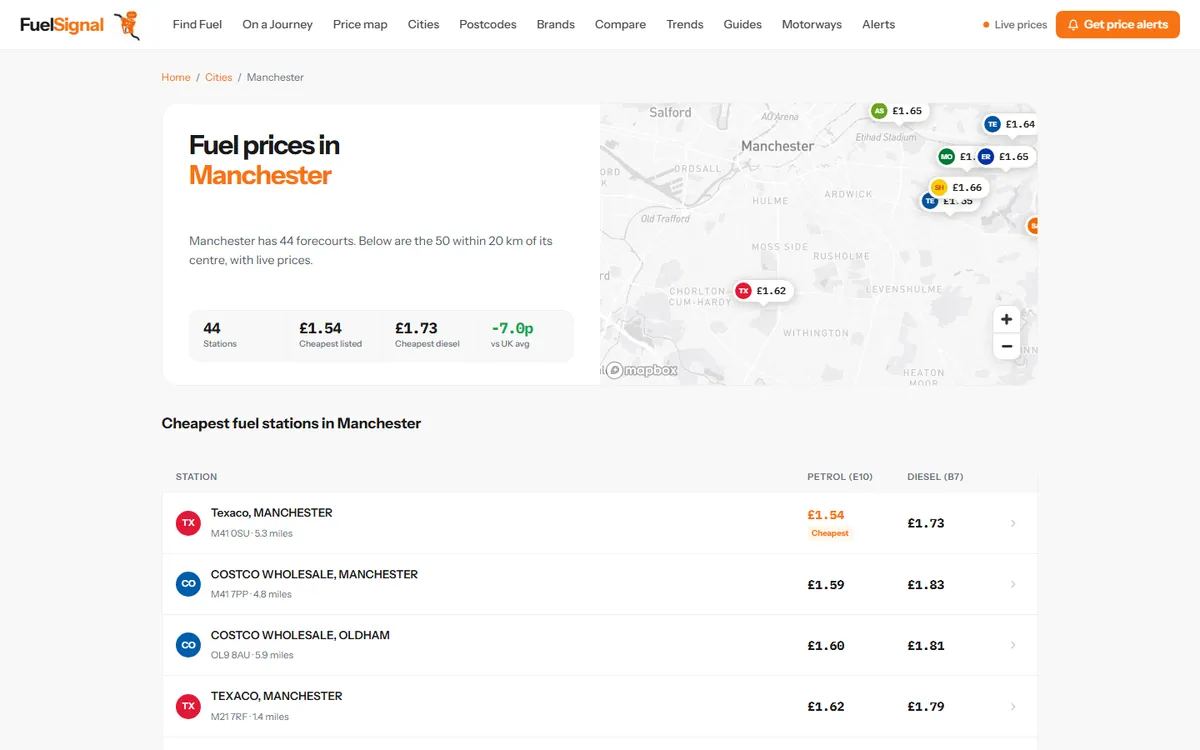Open the Guides page

pyautogui.click(x=743, y=25)
